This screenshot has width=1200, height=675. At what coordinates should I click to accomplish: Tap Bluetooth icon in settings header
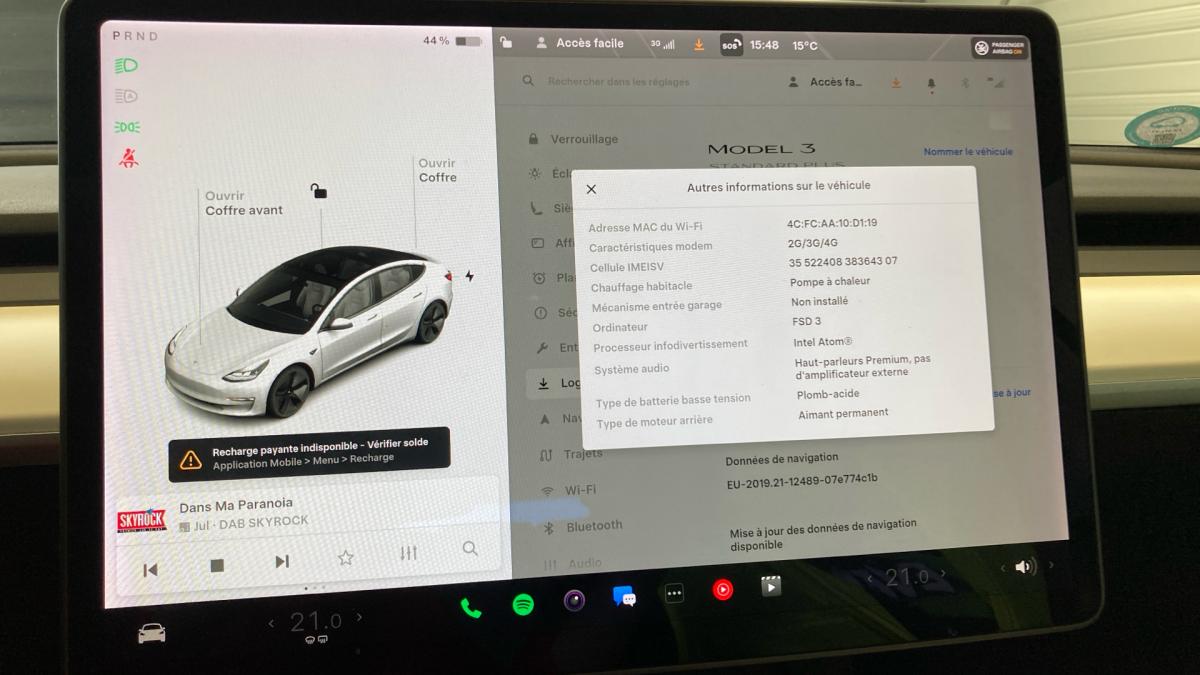(x=965, y=83)
